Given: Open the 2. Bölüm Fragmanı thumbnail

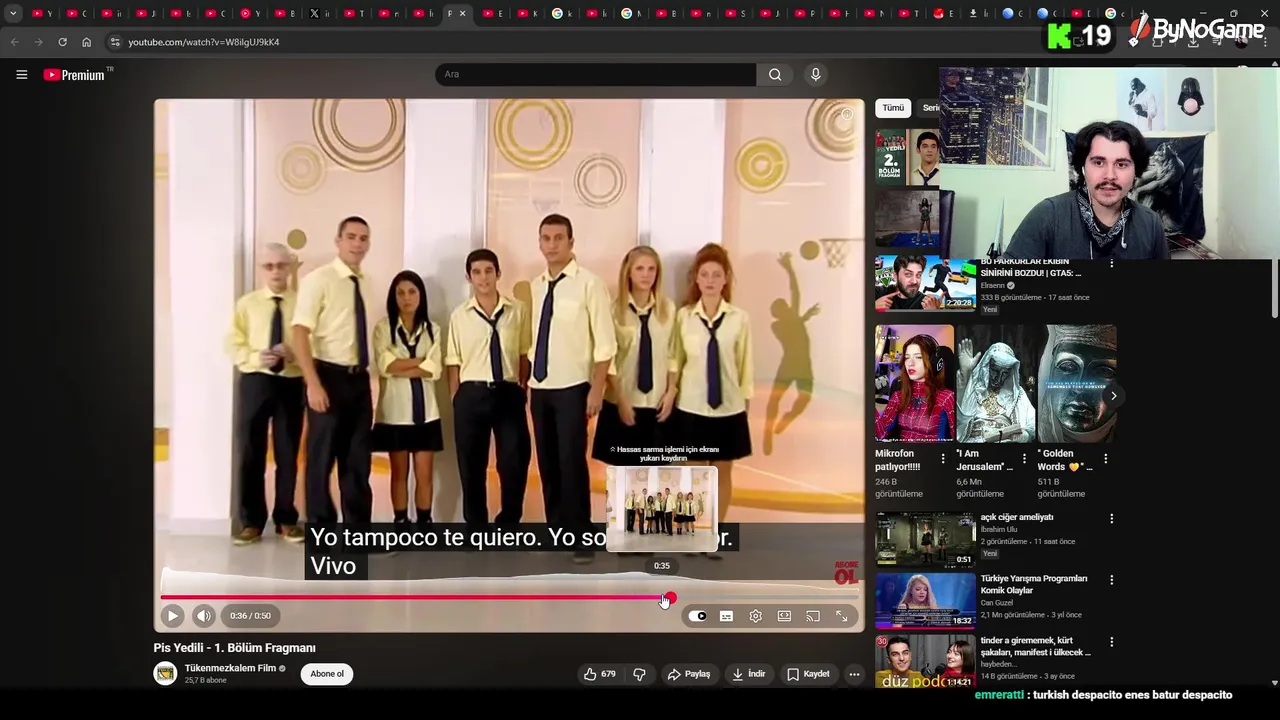Looking at the screenshot, I should pos(908,157).
